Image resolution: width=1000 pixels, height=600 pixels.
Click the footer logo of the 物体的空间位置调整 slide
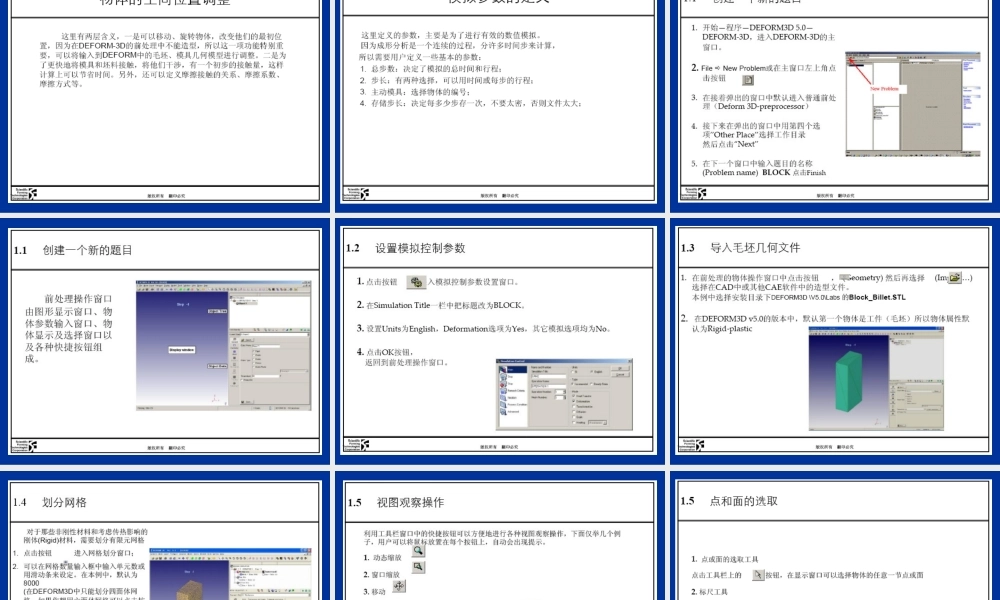[x=24, y=193]
